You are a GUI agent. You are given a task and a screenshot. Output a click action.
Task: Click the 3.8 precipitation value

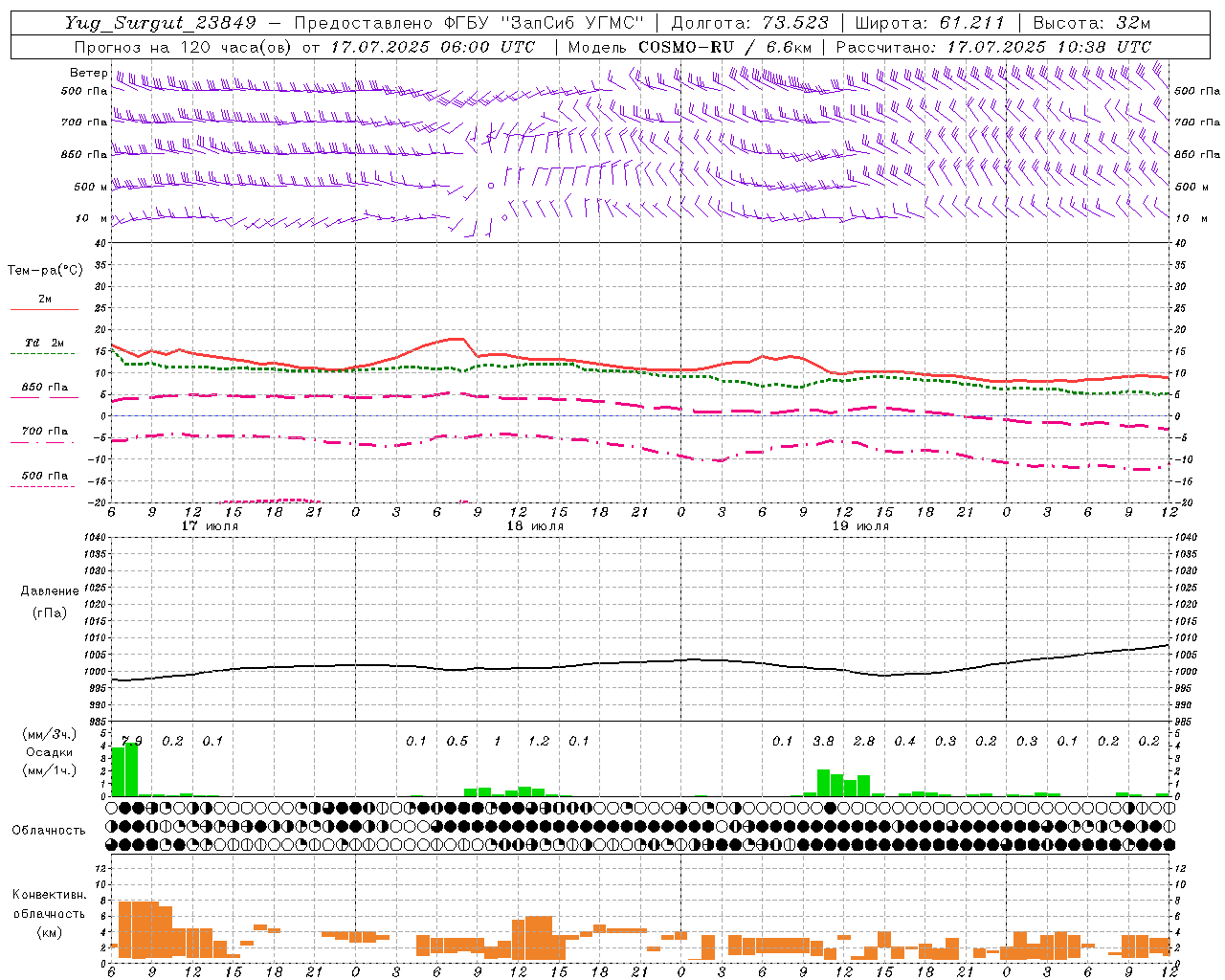(x=823, y=741)
